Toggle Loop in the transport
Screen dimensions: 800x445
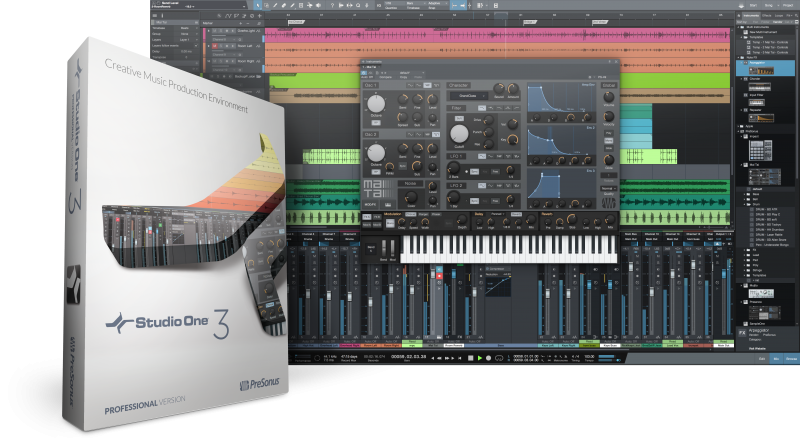pos(499,358)
